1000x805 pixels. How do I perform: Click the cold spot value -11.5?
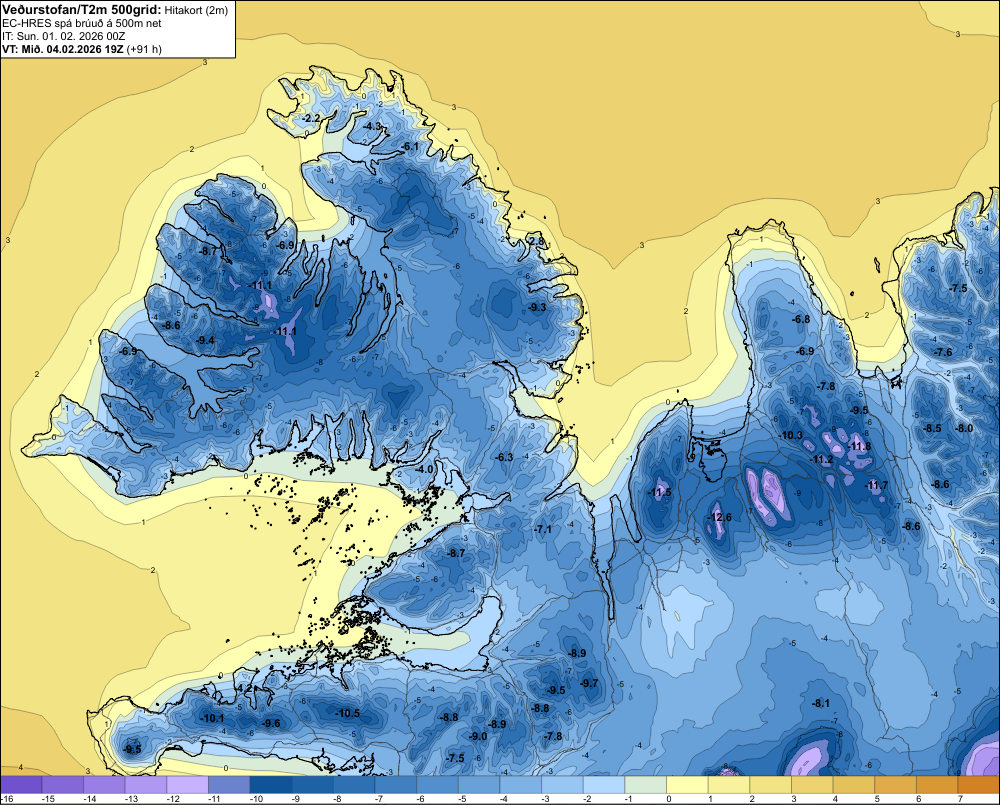pyautogui.click(x=659, y=492)
